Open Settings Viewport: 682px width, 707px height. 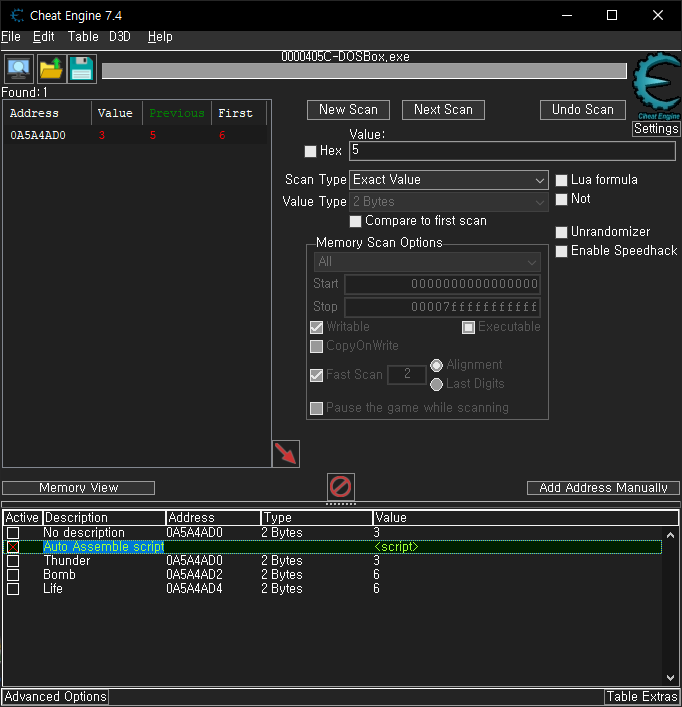[656, 129]
